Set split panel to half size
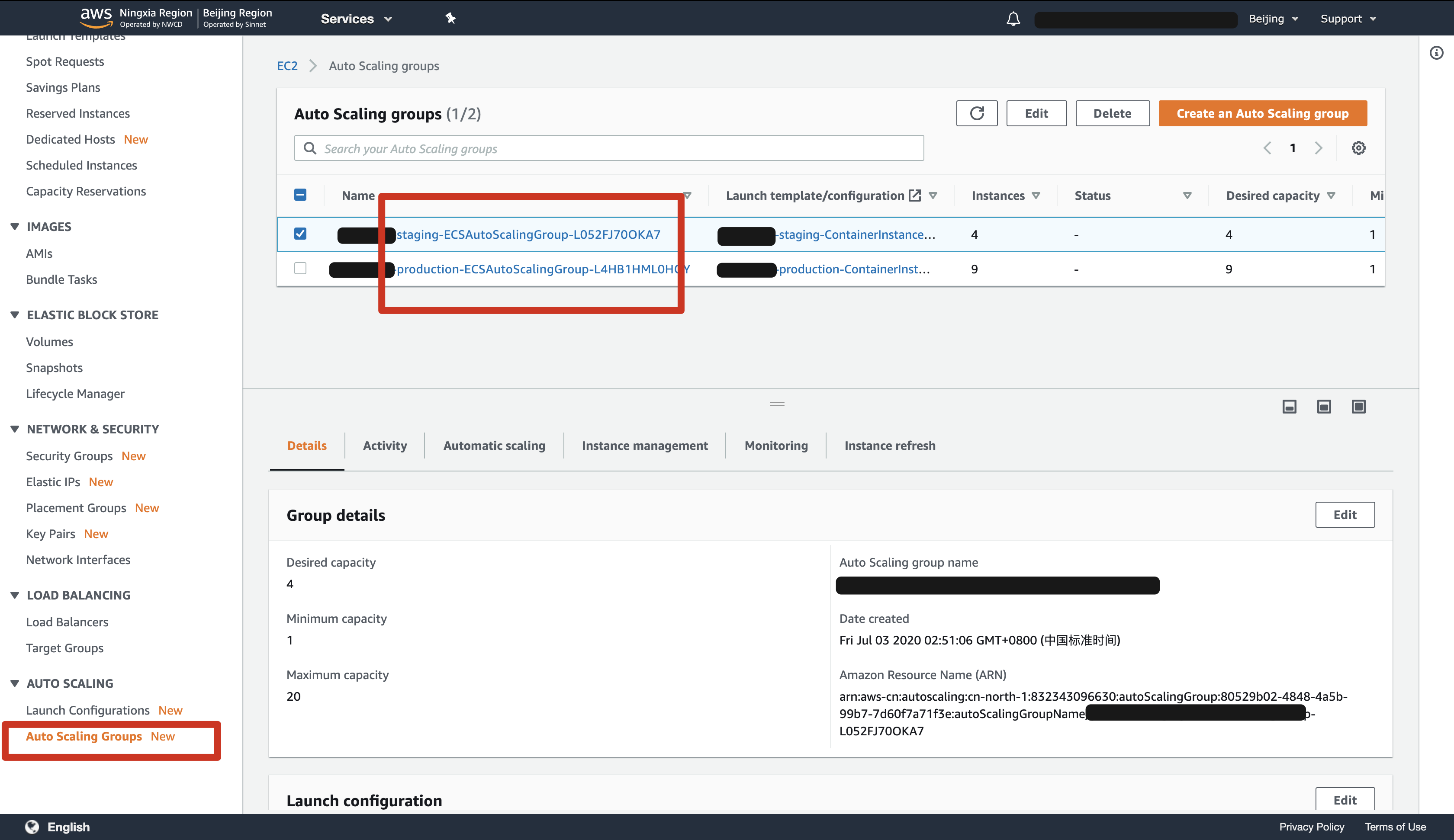Screen dimensions: 1454x840 coord(1324,407)
